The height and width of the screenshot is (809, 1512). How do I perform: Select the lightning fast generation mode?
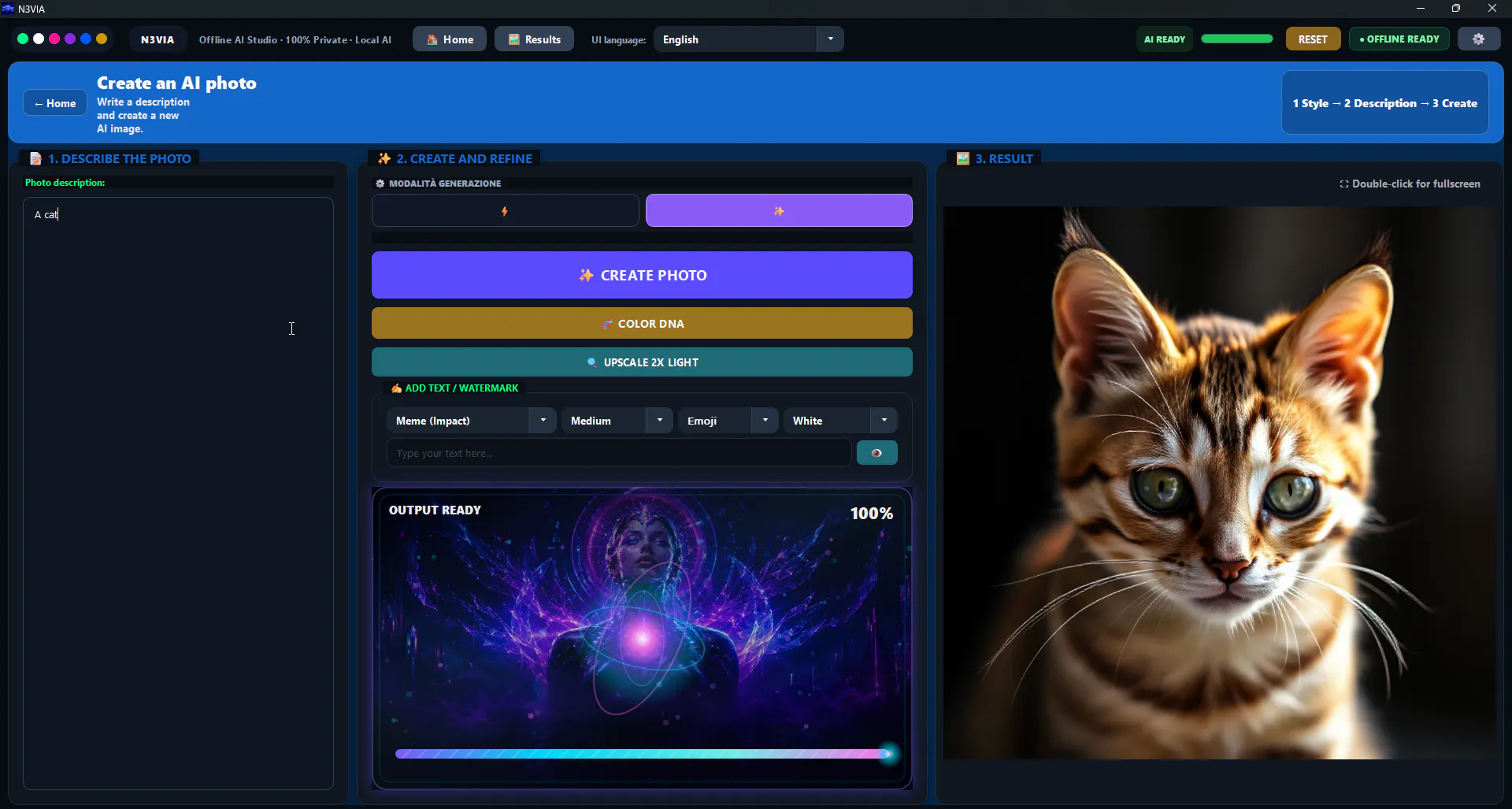pos(505,211)
